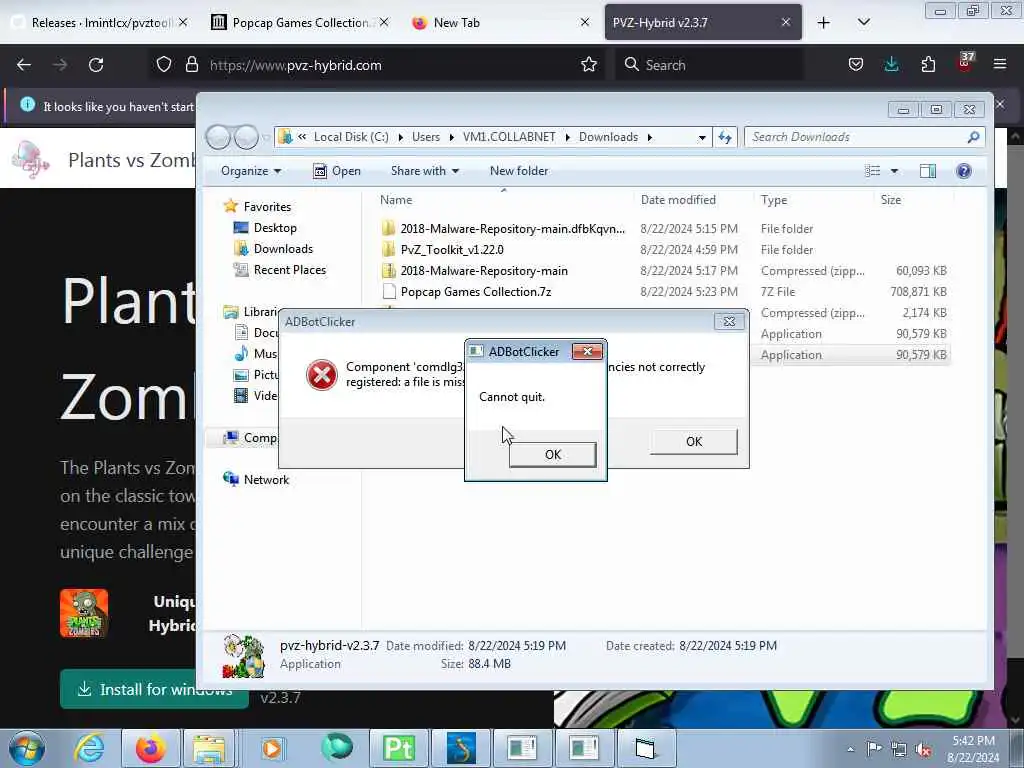Expand the view options dropdown arrow
Viewport: 1024px width, 768px height.
tap(895, 171)
